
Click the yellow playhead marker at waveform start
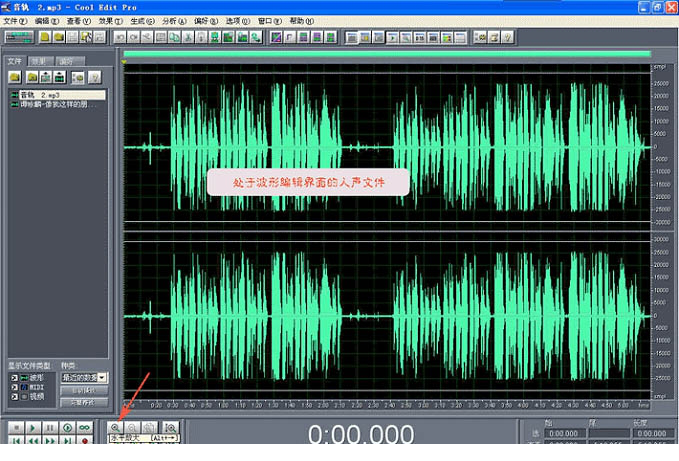pyautogui.click(x=125, y=63)
